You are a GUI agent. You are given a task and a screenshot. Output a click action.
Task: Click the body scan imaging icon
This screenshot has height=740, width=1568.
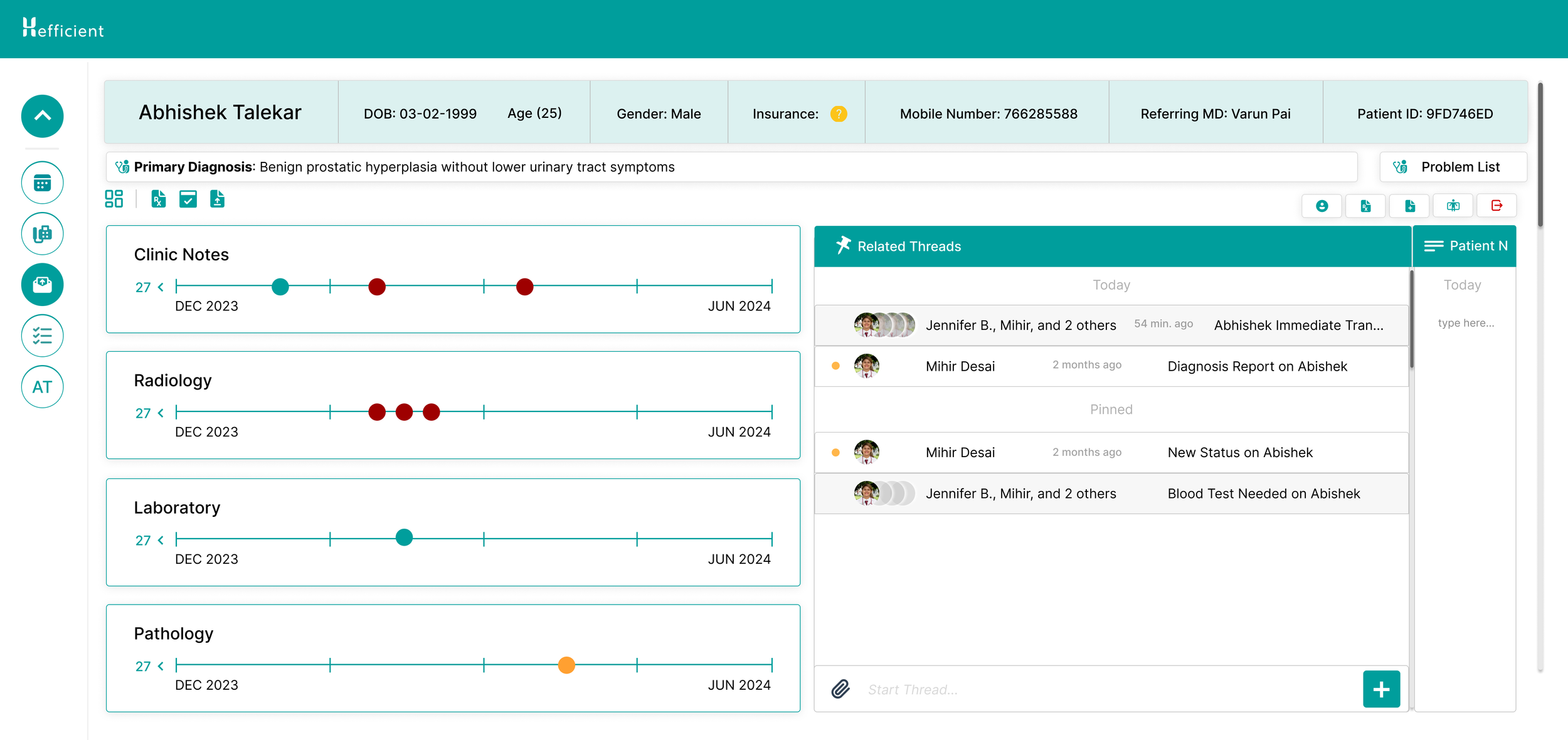coord(1453,206)
